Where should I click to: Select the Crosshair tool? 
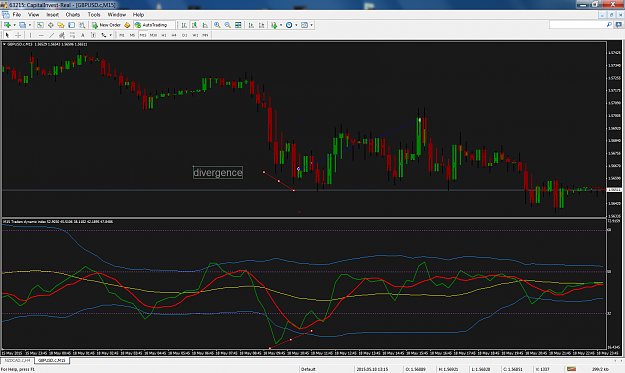coord(18,35)
